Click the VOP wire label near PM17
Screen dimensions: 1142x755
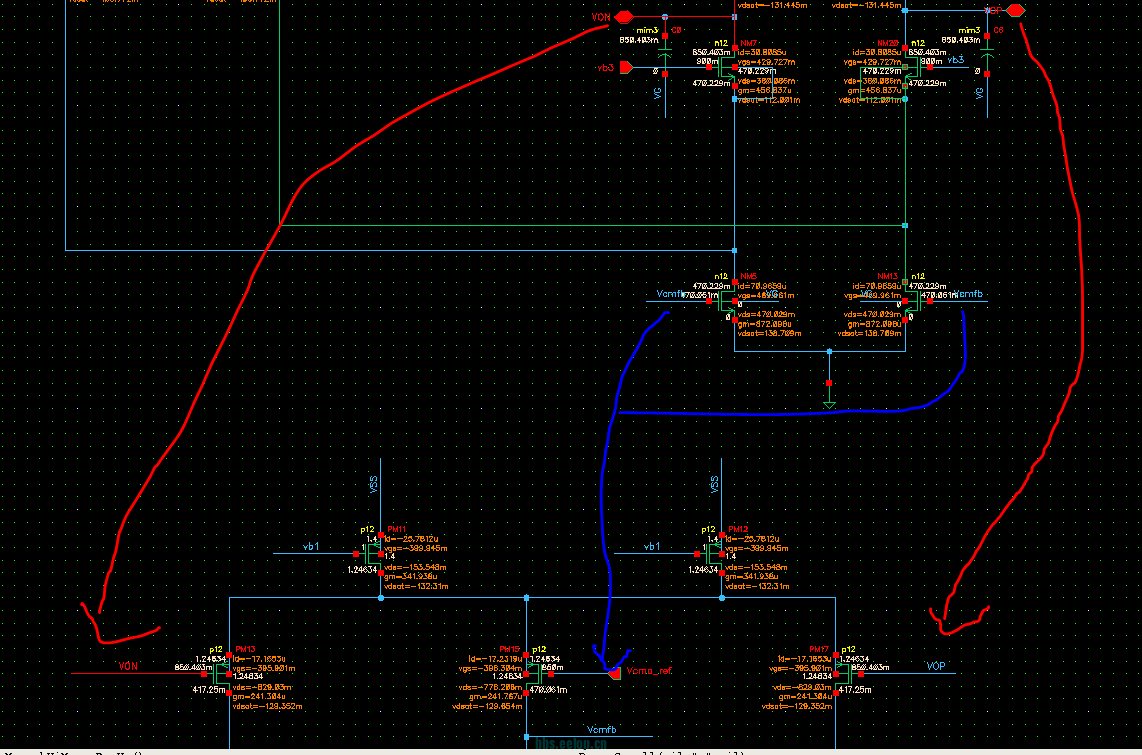point(935,666)
